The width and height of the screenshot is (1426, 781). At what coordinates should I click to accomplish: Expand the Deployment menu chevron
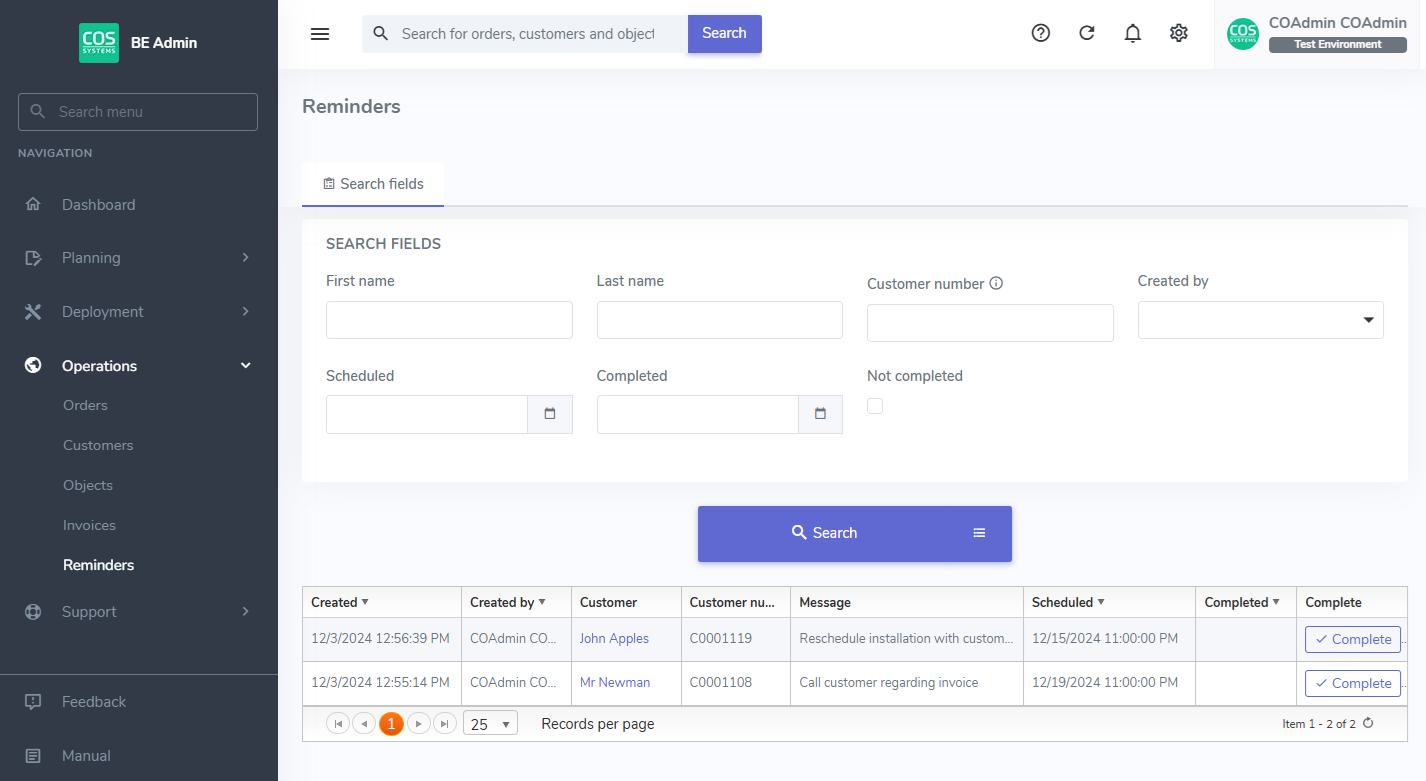245,312
